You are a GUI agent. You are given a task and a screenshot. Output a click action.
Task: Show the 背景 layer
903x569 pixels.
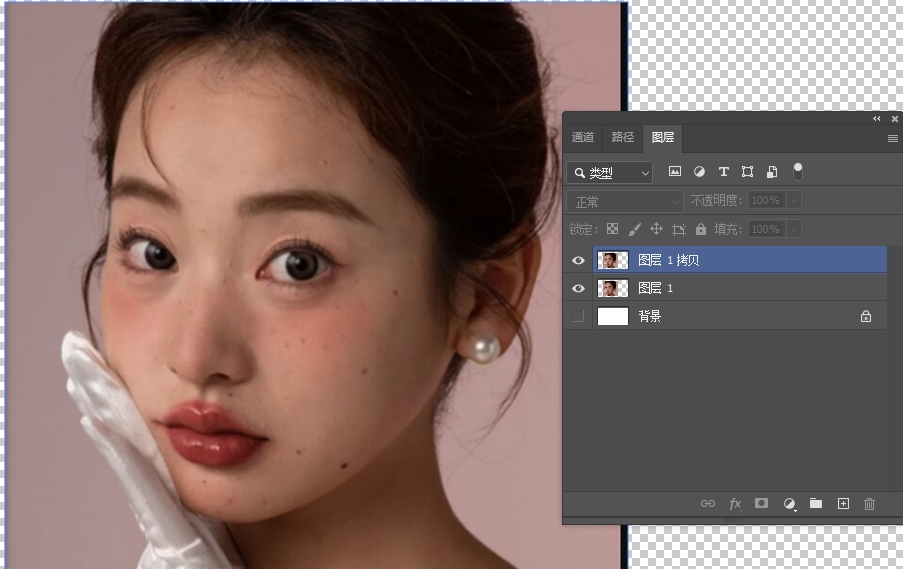point(578,316)
